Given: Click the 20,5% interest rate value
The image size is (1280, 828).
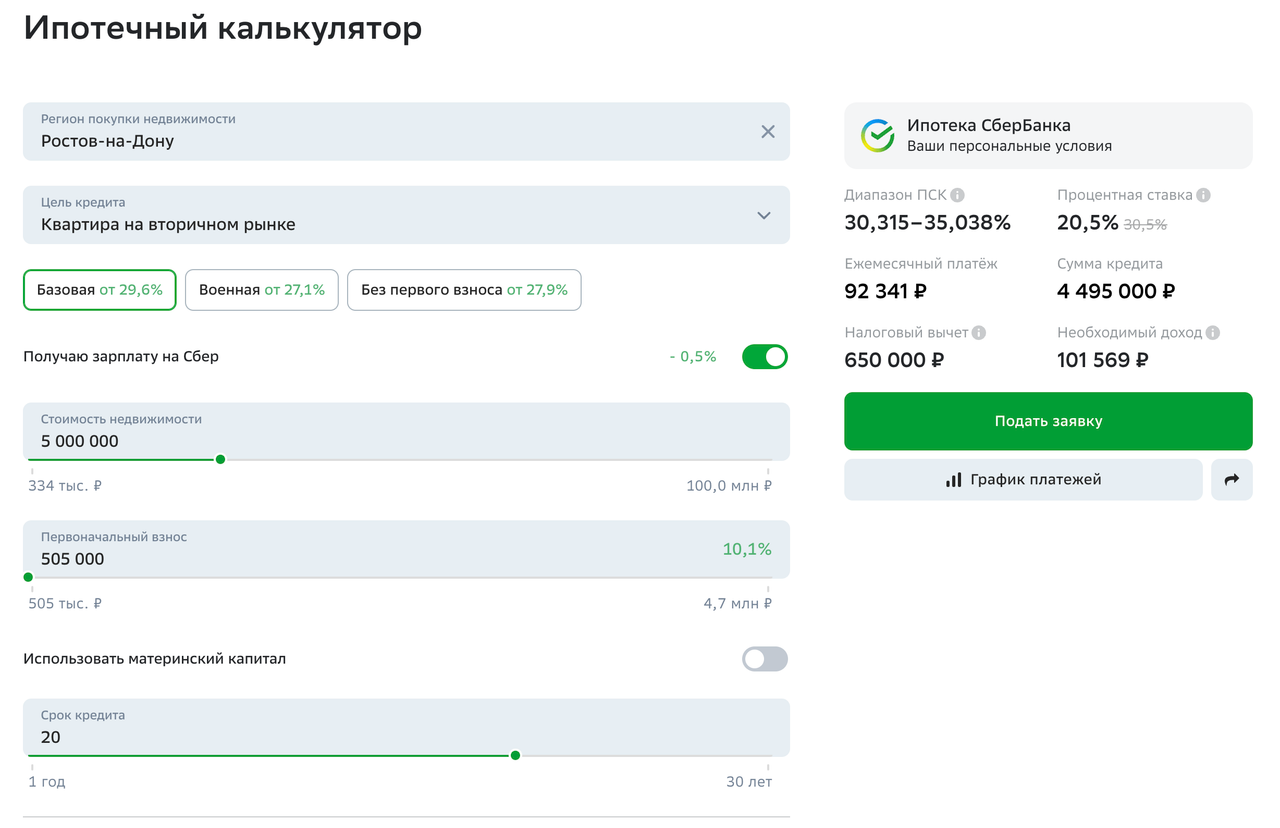Looking at the screenshot, I should [1087, 223].
